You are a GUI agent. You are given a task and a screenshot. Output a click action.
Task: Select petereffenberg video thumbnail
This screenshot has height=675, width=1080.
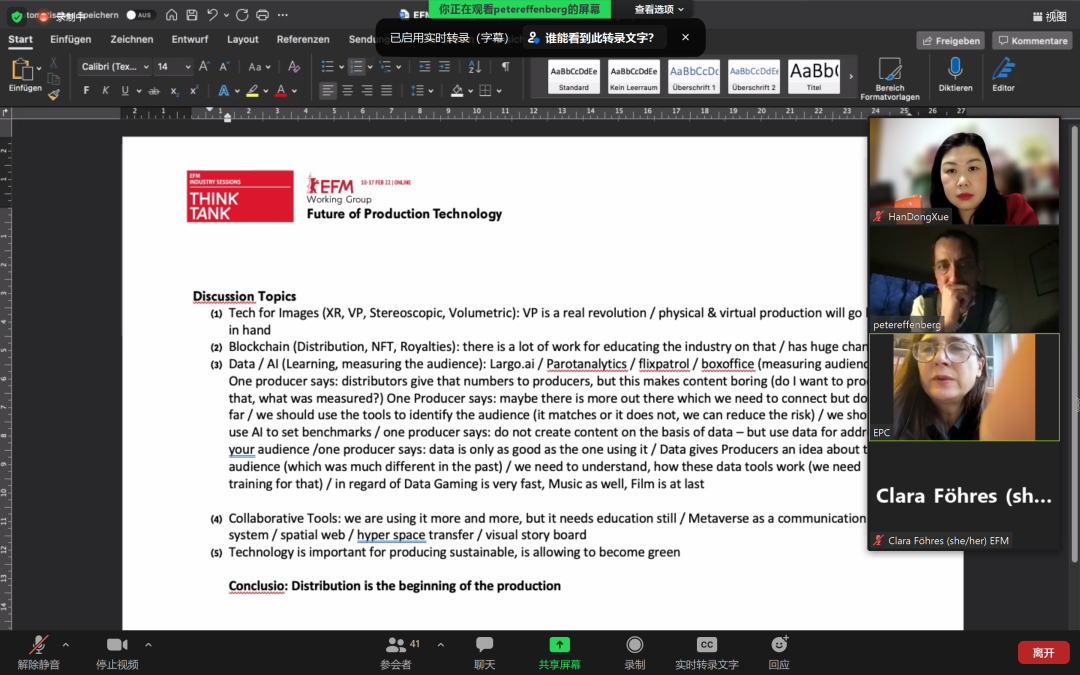point(964,279)
